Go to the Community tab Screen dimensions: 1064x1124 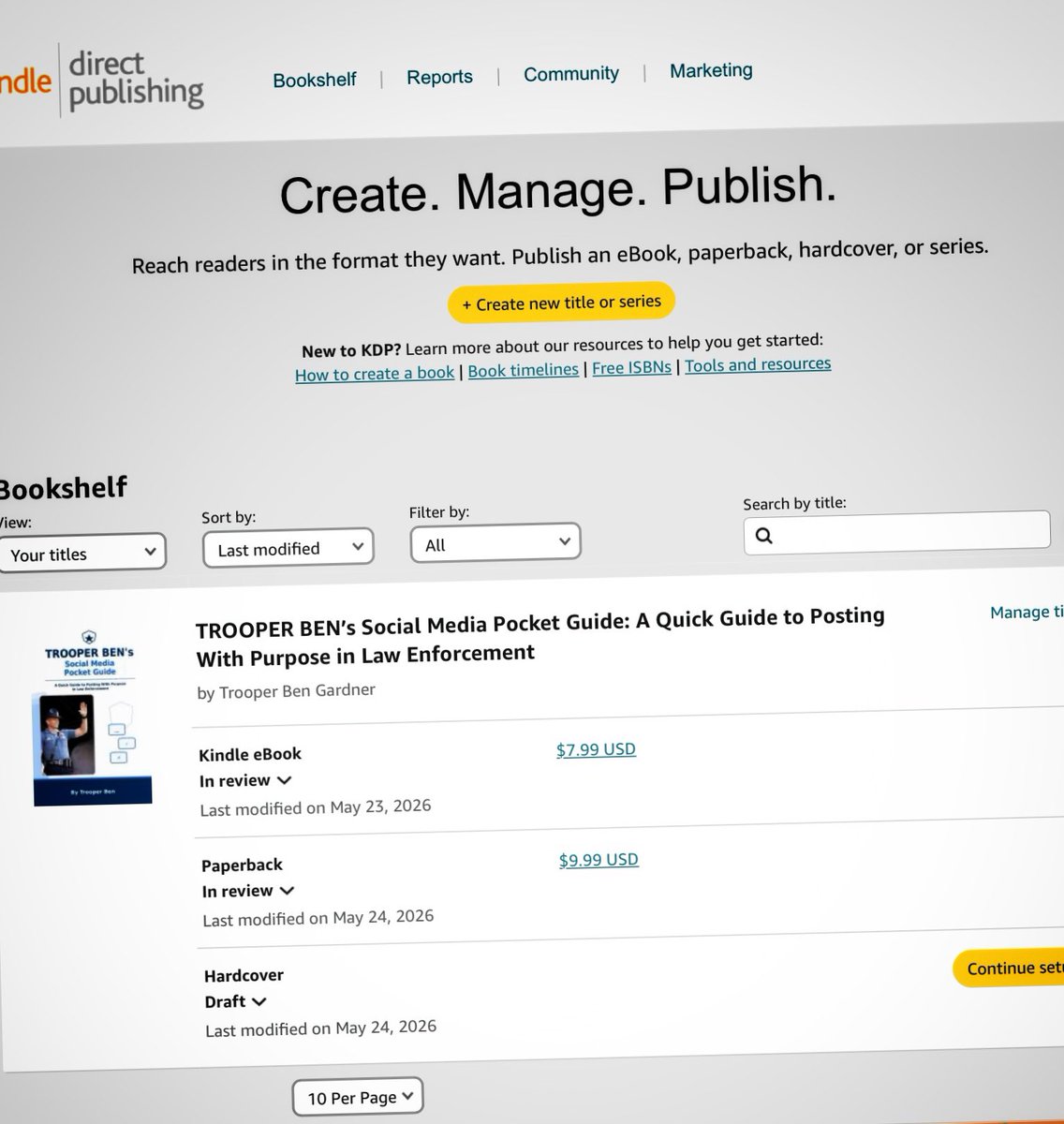[571, 74]
